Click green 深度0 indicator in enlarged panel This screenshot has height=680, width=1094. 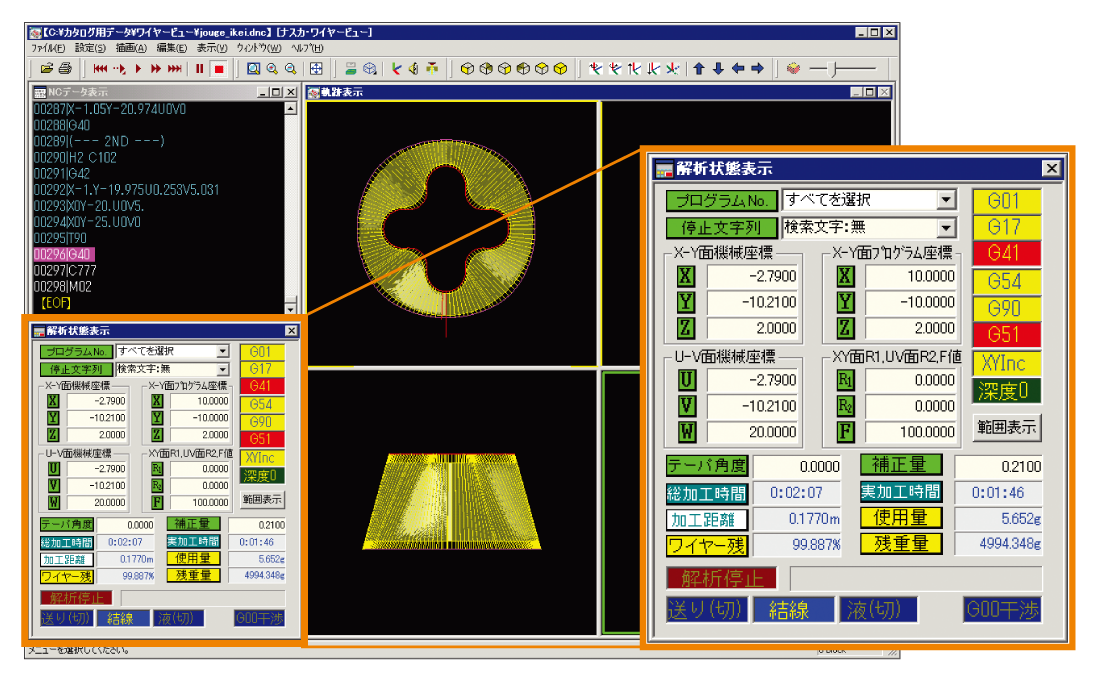1006,391
